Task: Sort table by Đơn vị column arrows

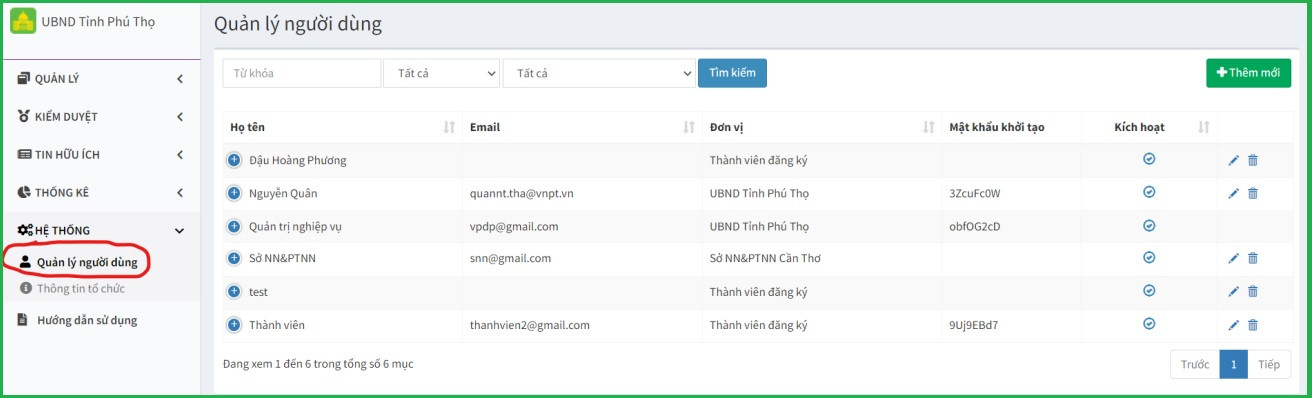Action: coord(929,127)
